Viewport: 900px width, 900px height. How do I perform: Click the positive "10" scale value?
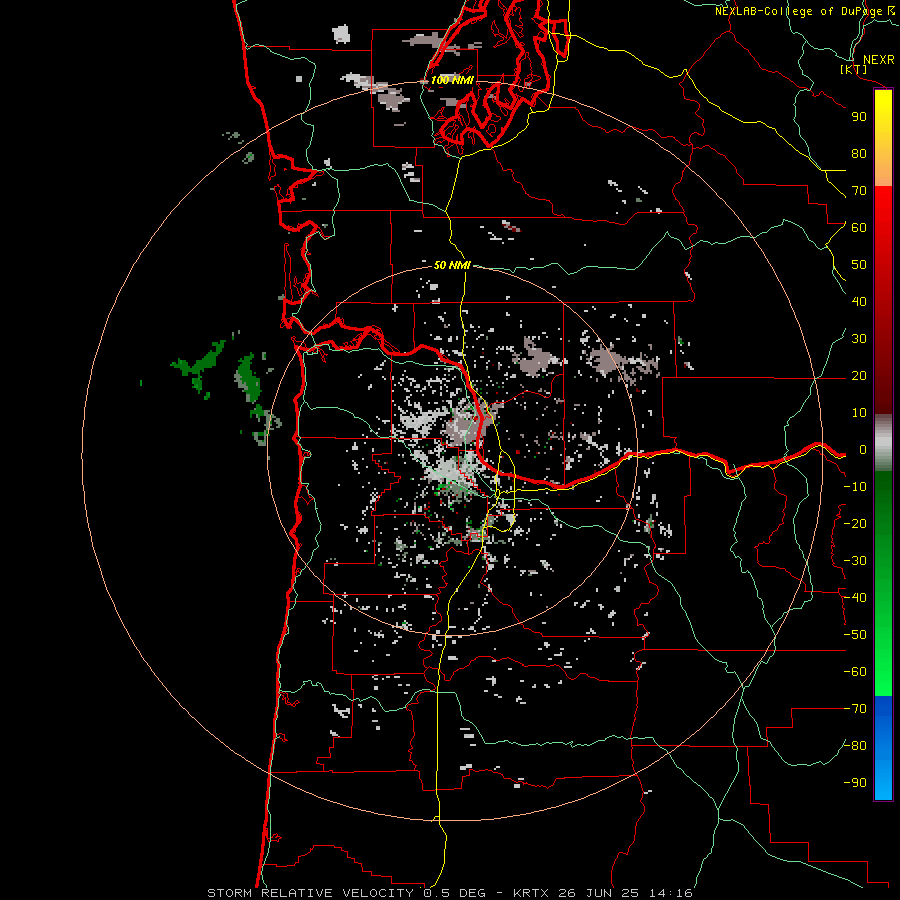click(859, 413)
